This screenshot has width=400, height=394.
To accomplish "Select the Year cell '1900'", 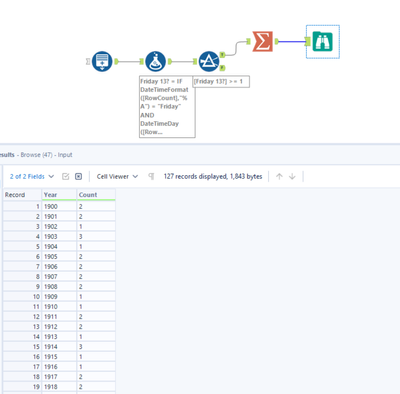I will tap(59, 206).
